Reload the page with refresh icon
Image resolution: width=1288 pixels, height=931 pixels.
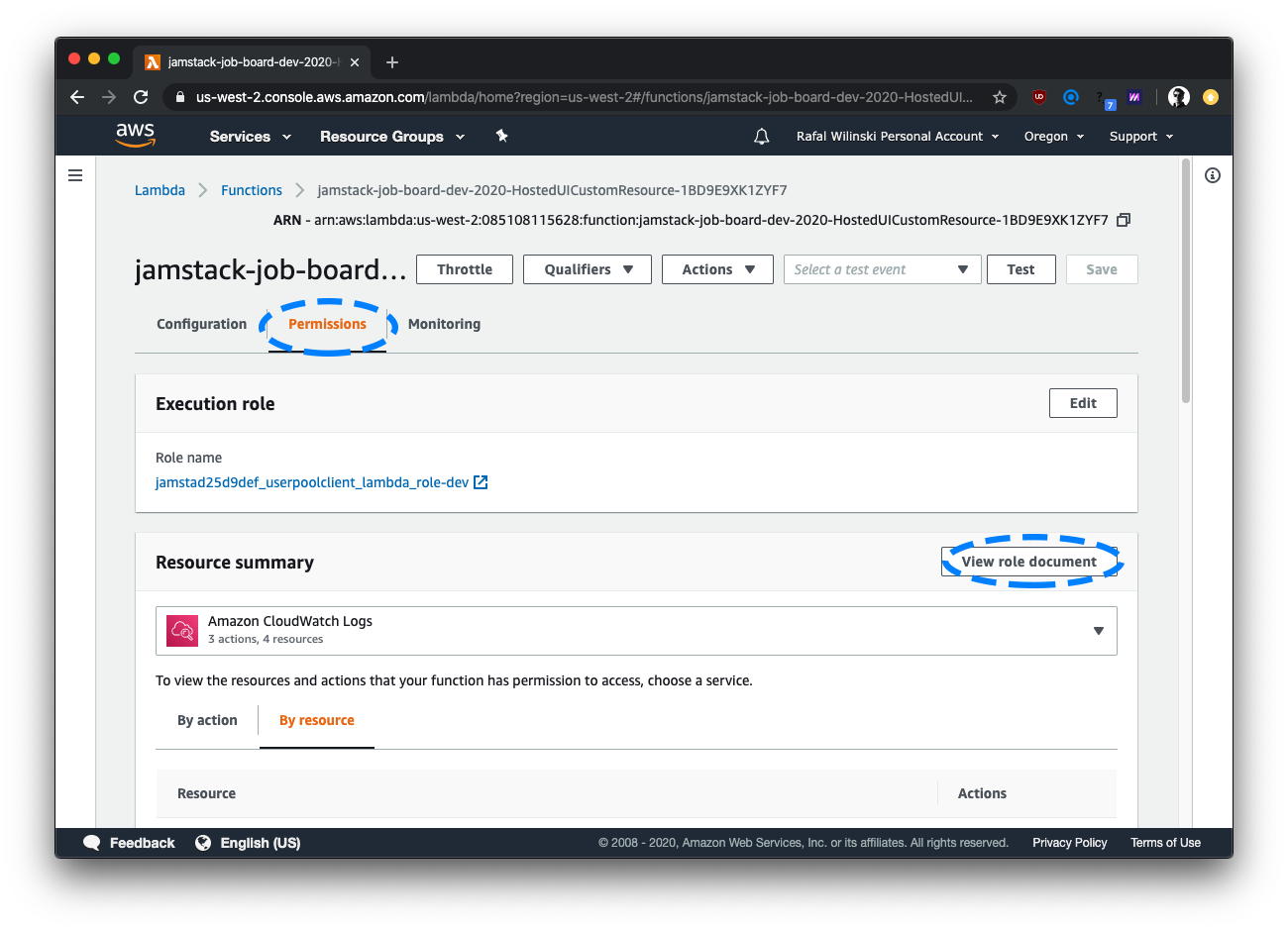pyautogui.click(x=141, y=97)
